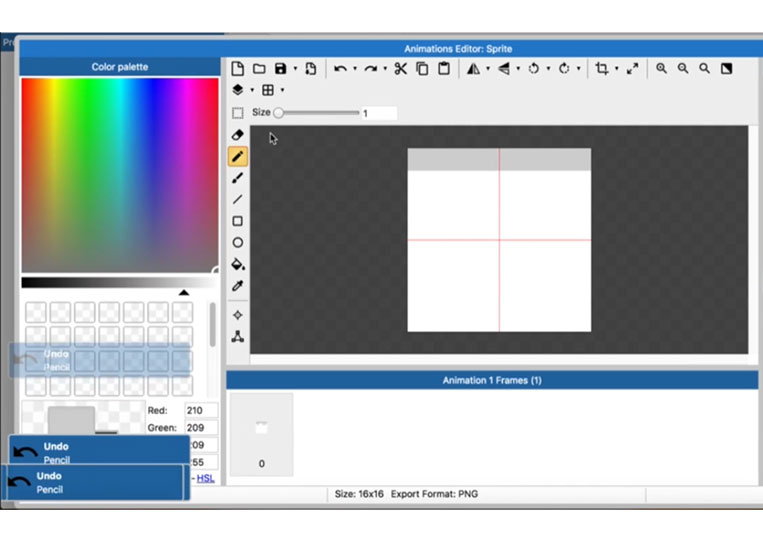Click the Layers stack icon
This screenshot has height=541, width=763.
tap(237, 90)
